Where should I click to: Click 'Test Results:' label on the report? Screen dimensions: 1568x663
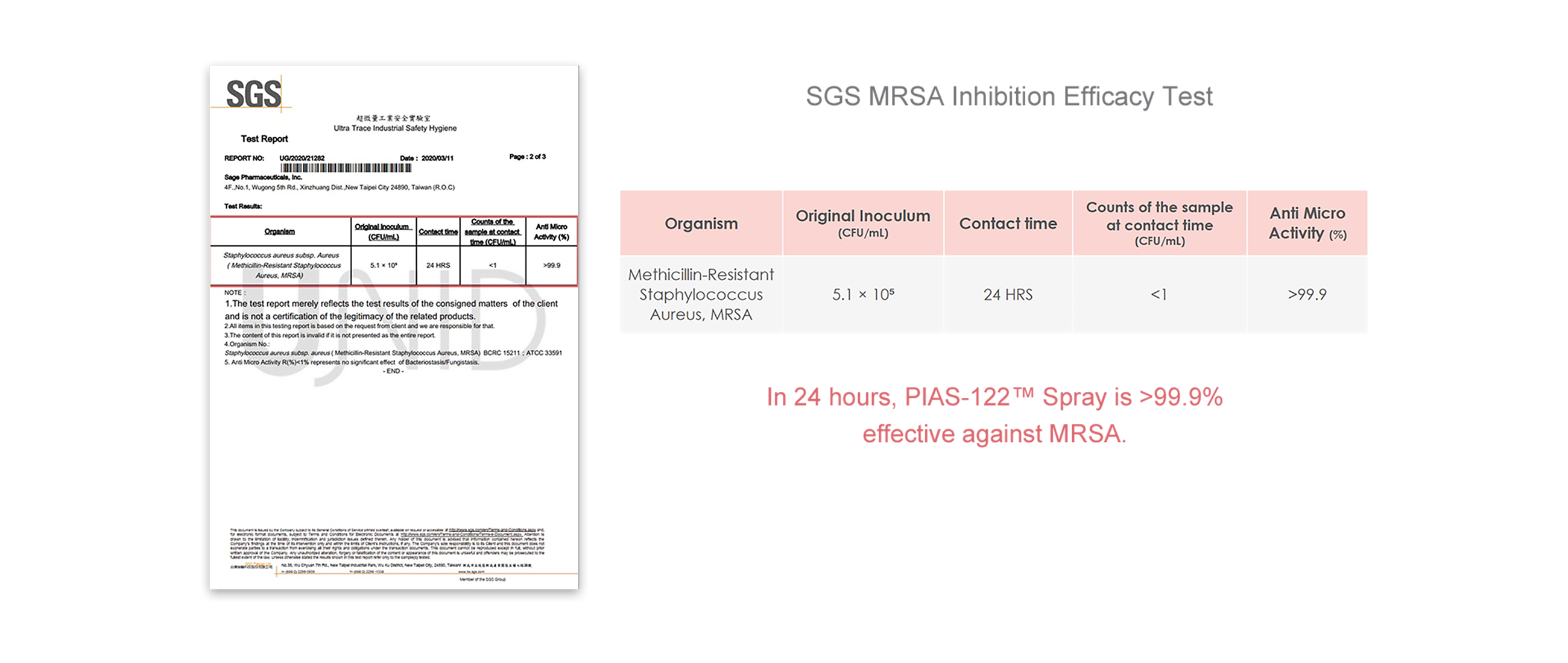(243, 206)
